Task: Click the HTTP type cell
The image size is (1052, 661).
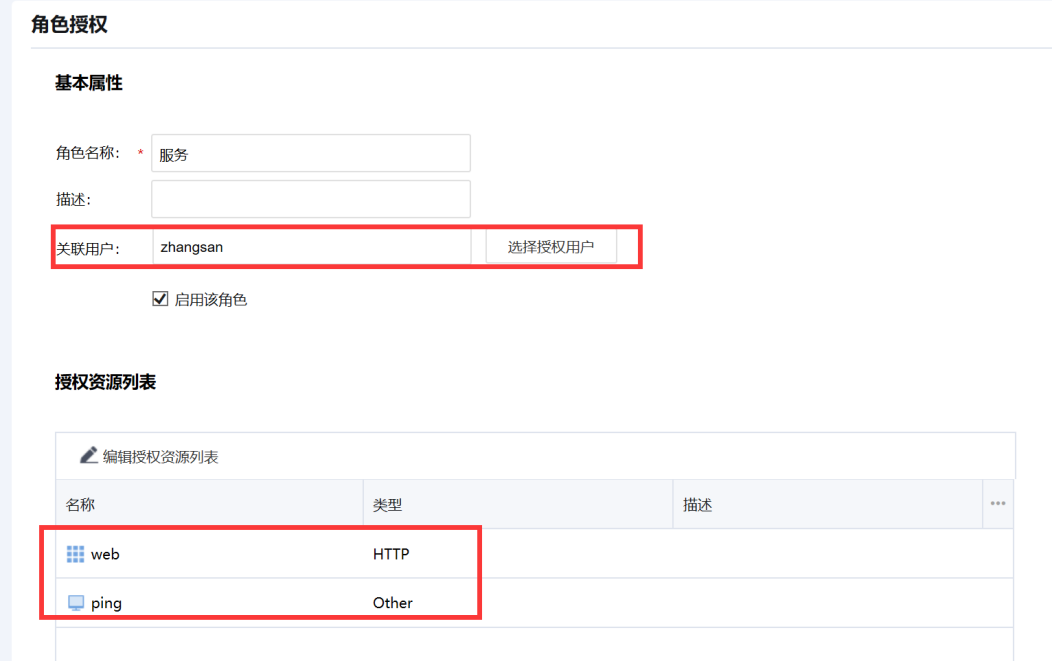Action: 391,554
